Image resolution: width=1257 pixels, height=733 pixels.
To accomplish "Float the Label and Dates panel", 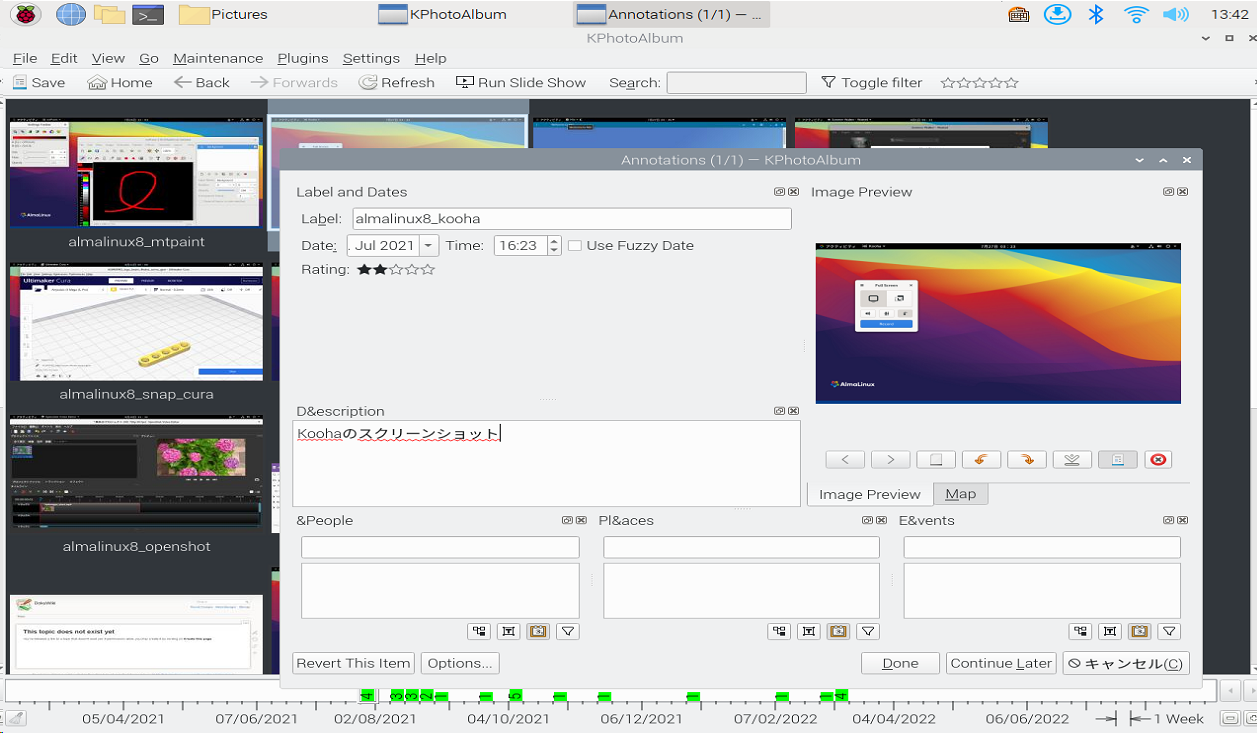I will [779, 192].
